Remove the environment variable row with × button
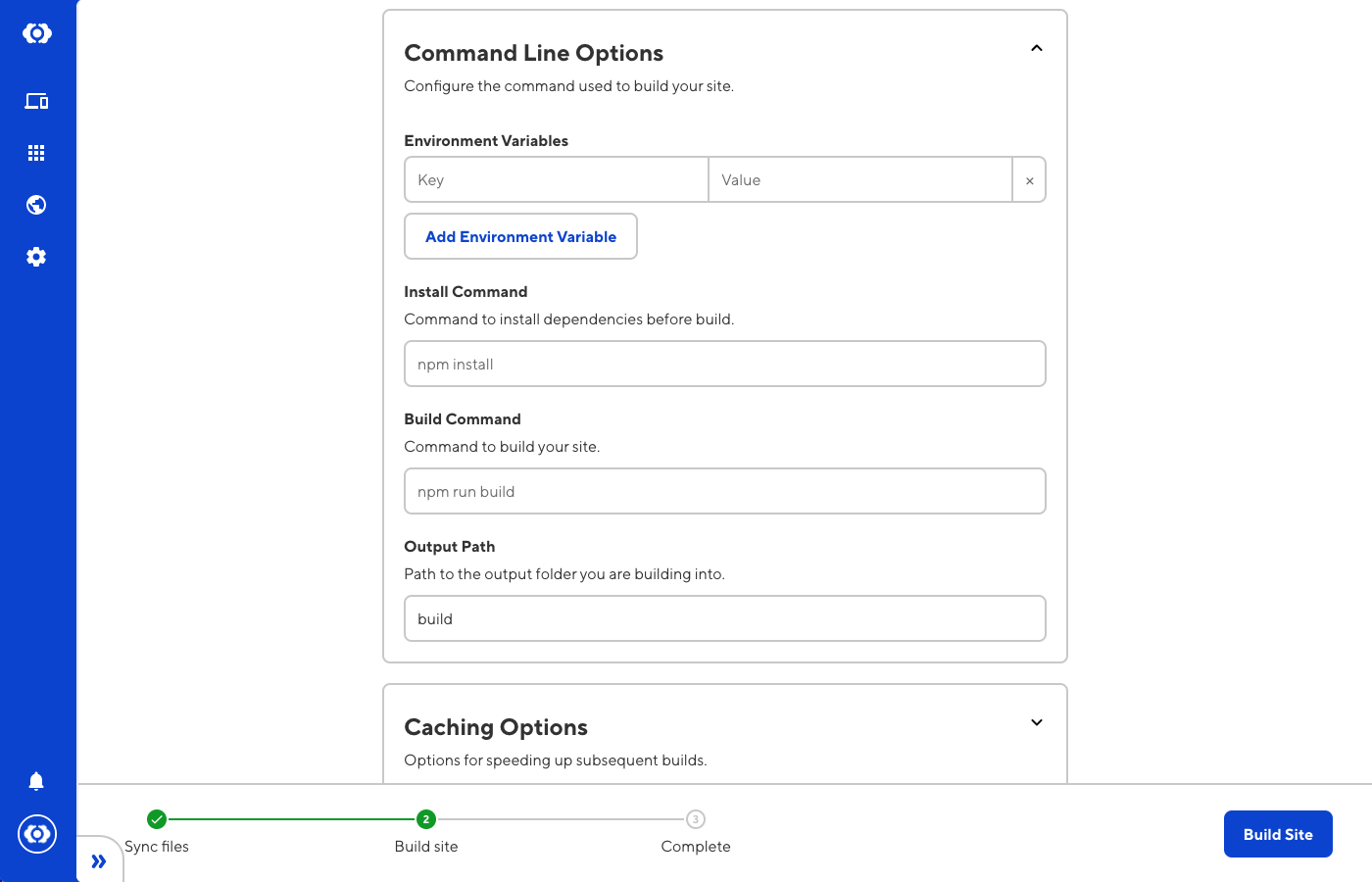Image resolution: width=1372 pixels, height=882 pixels. click(x=1029, y=180)
